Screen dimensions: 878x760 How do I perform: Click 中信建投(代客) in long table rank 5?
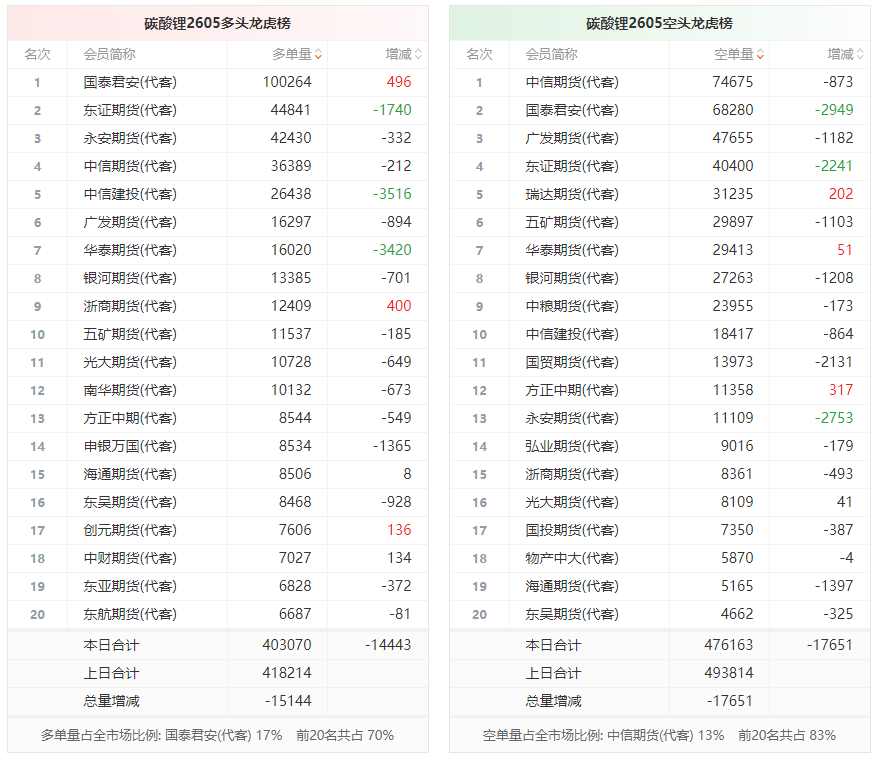coord(130,194)
